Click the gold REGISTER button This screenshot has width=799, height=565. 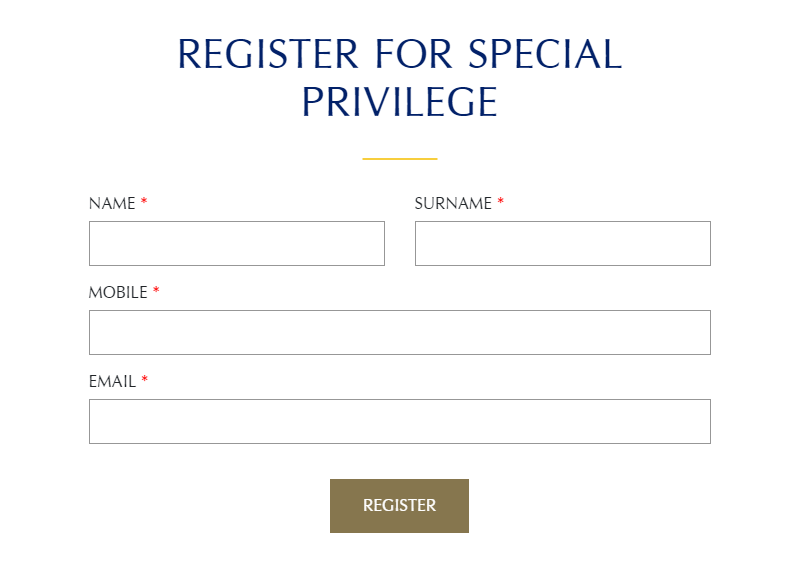pyautogui.click(x=400, y=506)
